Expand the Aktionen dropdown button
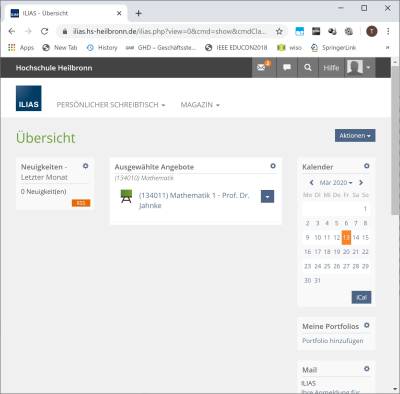The image size is (400, 394). click(x=355, y=136)
